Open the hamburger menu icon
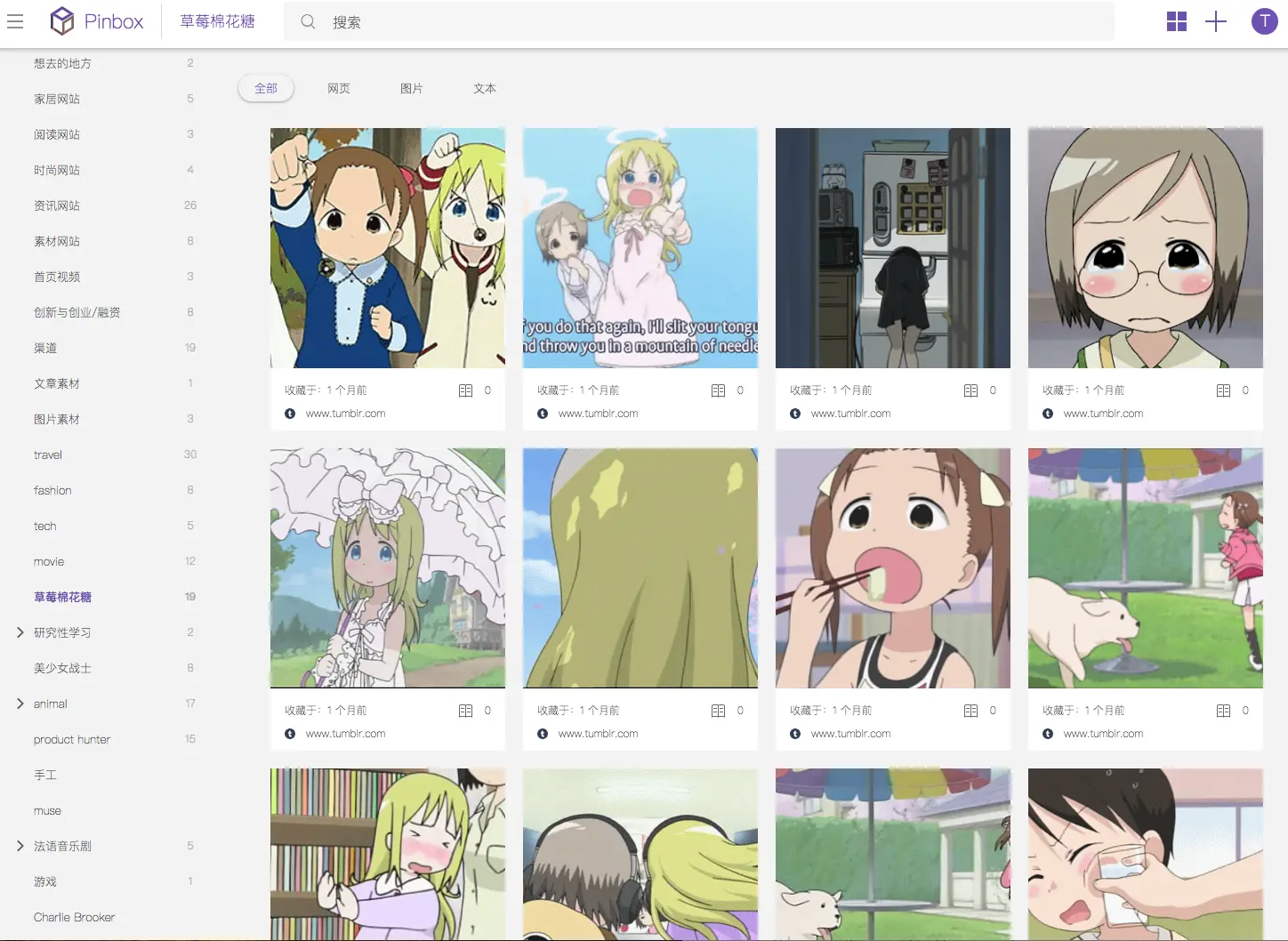This screenshot has width=1288, height=941. pos(15,21)
